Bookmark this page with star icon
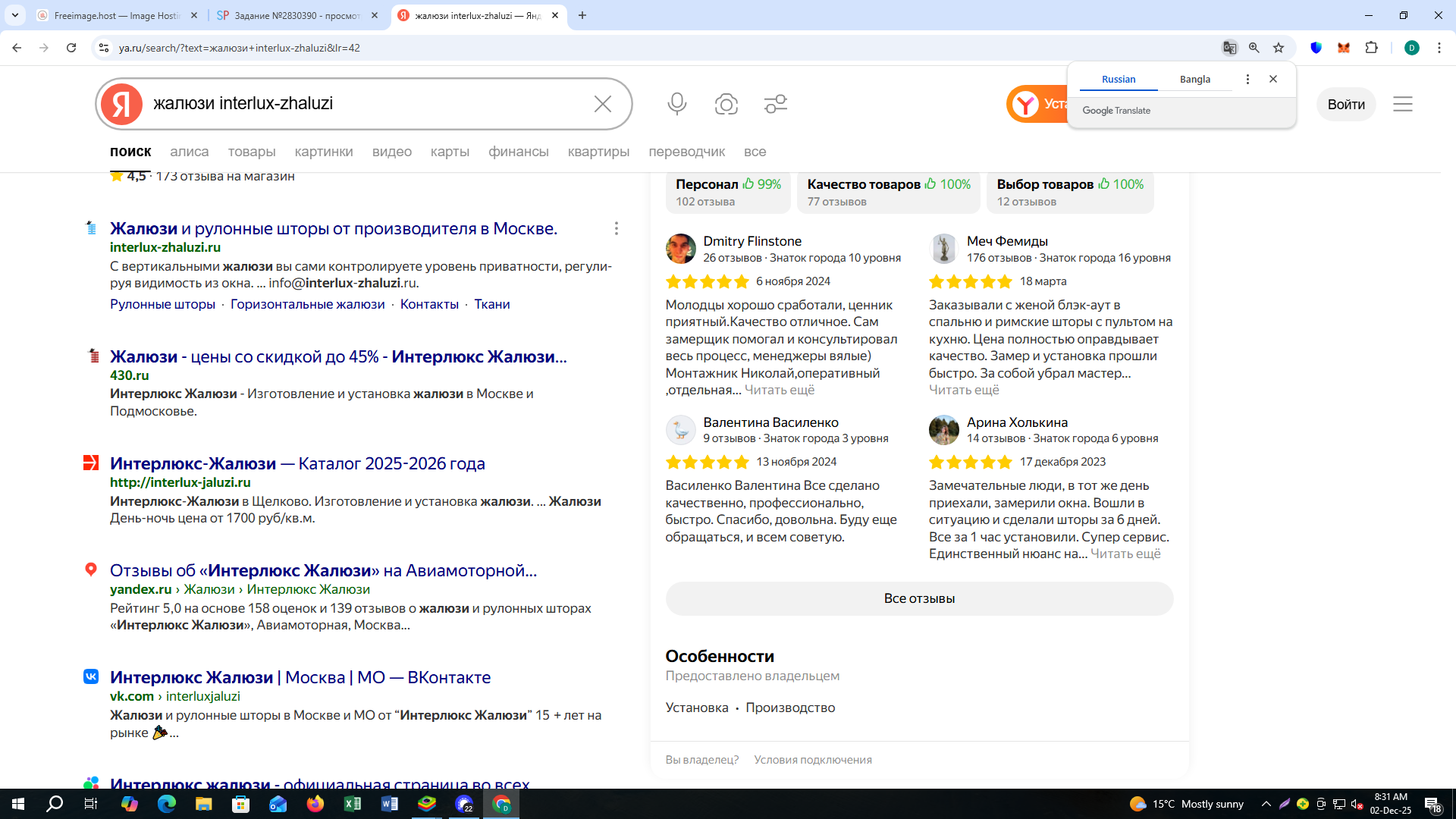 [1279, 48]
